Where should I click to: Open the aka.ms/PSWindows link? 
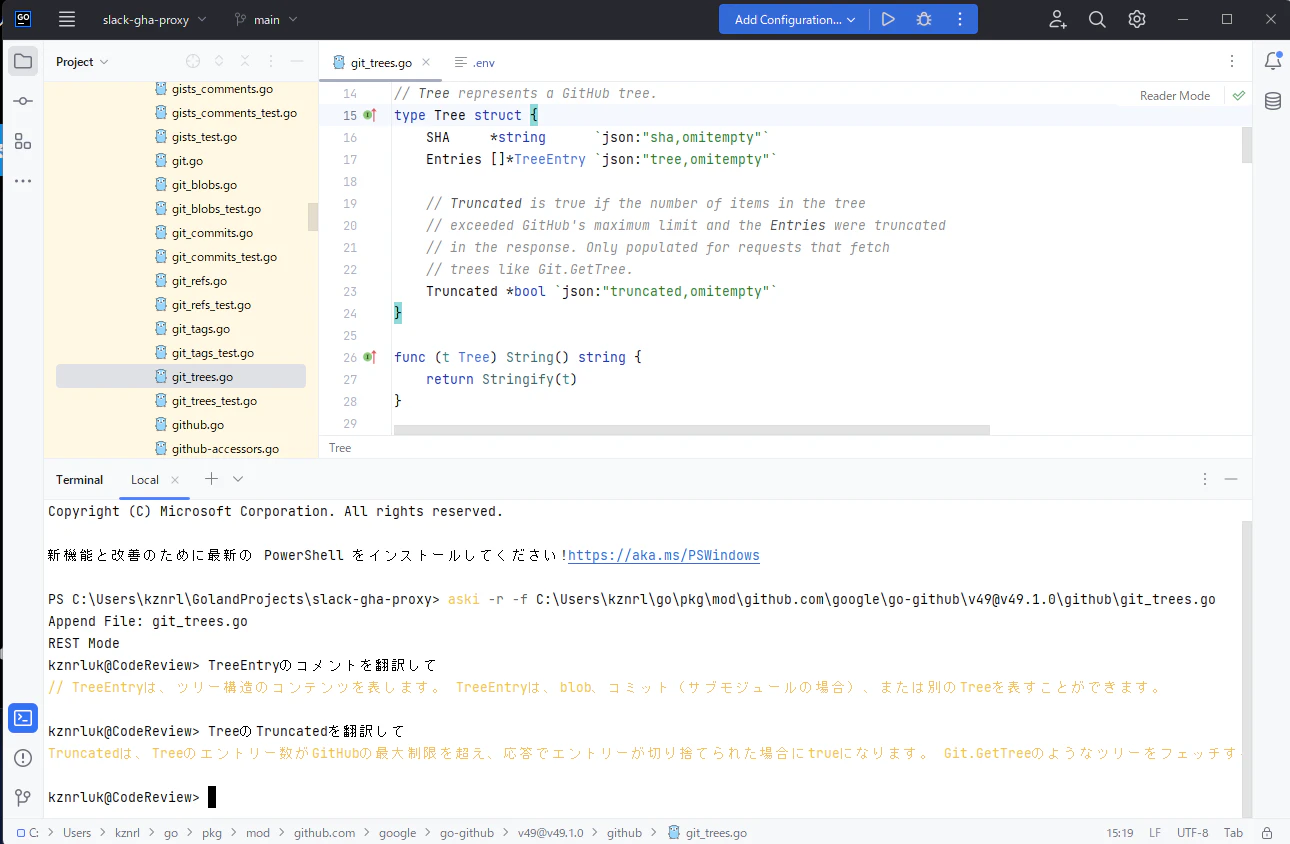[664, 555]
